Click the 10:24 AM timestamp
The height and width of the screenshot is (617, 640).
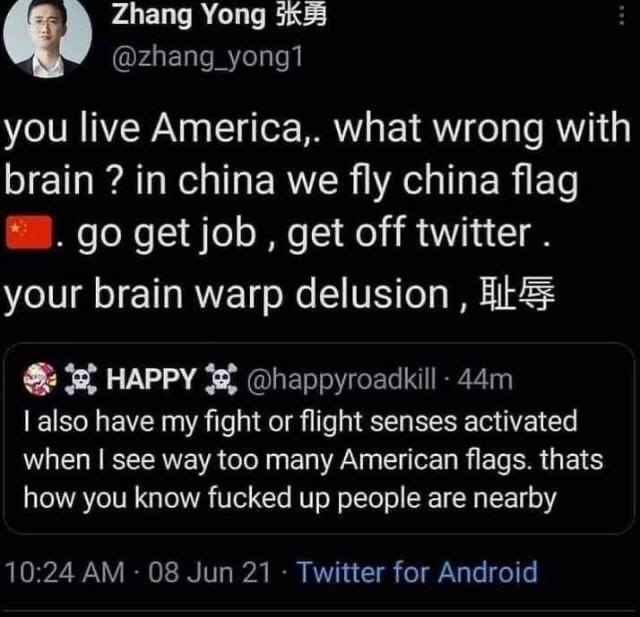65,572
